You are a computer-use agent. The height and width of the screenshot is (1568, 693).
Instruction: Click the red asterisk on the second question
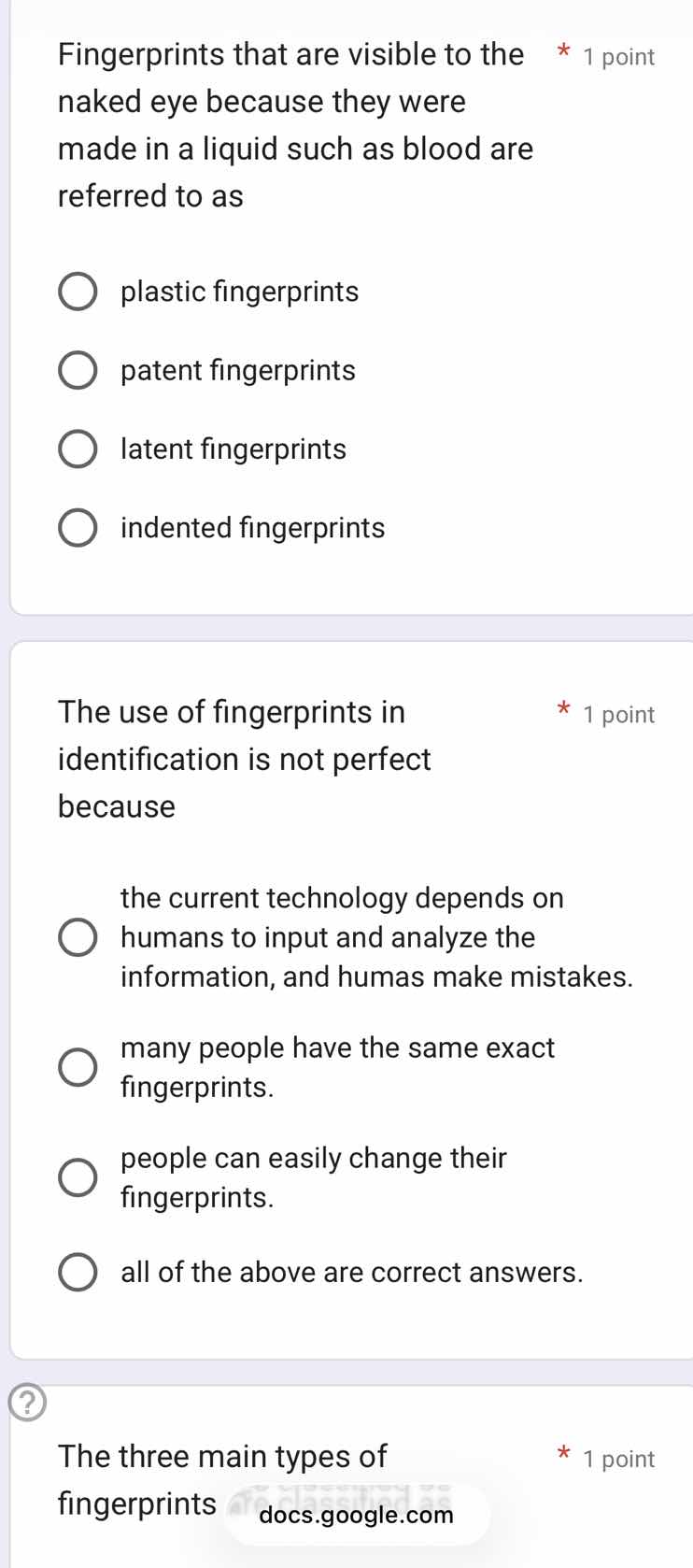(x=564, y=711)
